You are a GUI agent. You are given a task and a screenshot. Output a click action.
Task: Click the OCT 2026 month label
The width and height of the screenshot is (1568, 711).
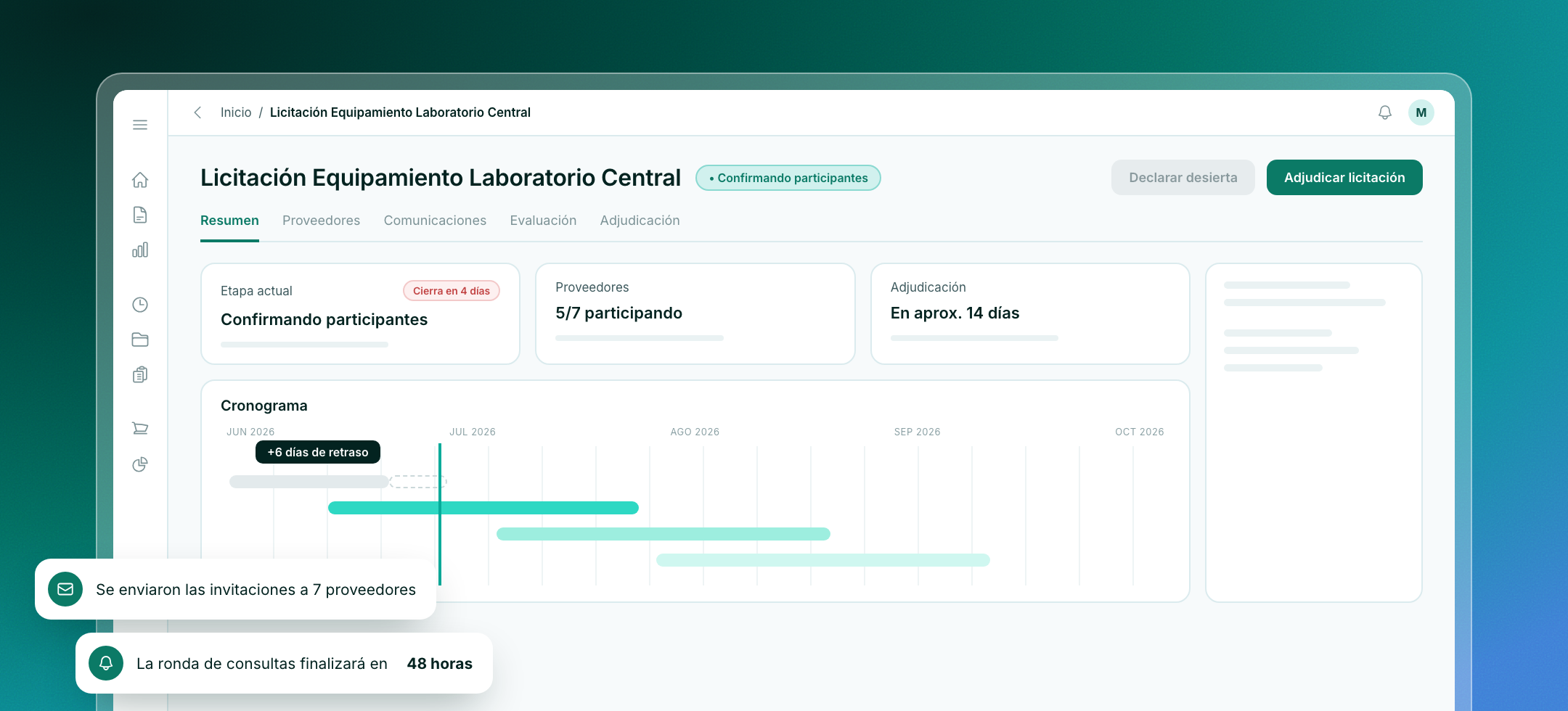coord(1140,432)
